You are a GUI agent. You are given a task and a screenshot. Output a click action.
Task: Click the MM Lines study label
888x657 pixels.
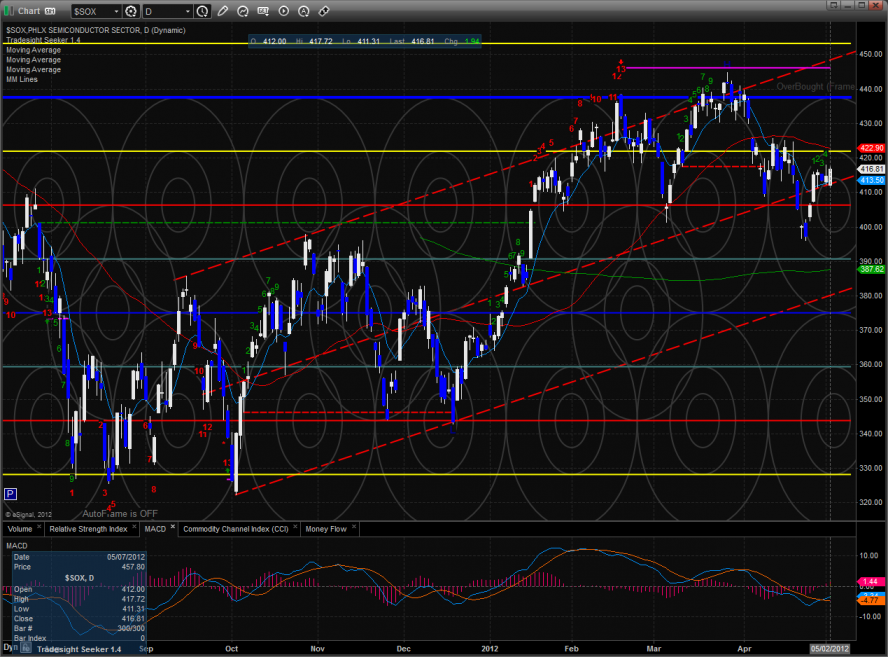[x=22, y=78]
